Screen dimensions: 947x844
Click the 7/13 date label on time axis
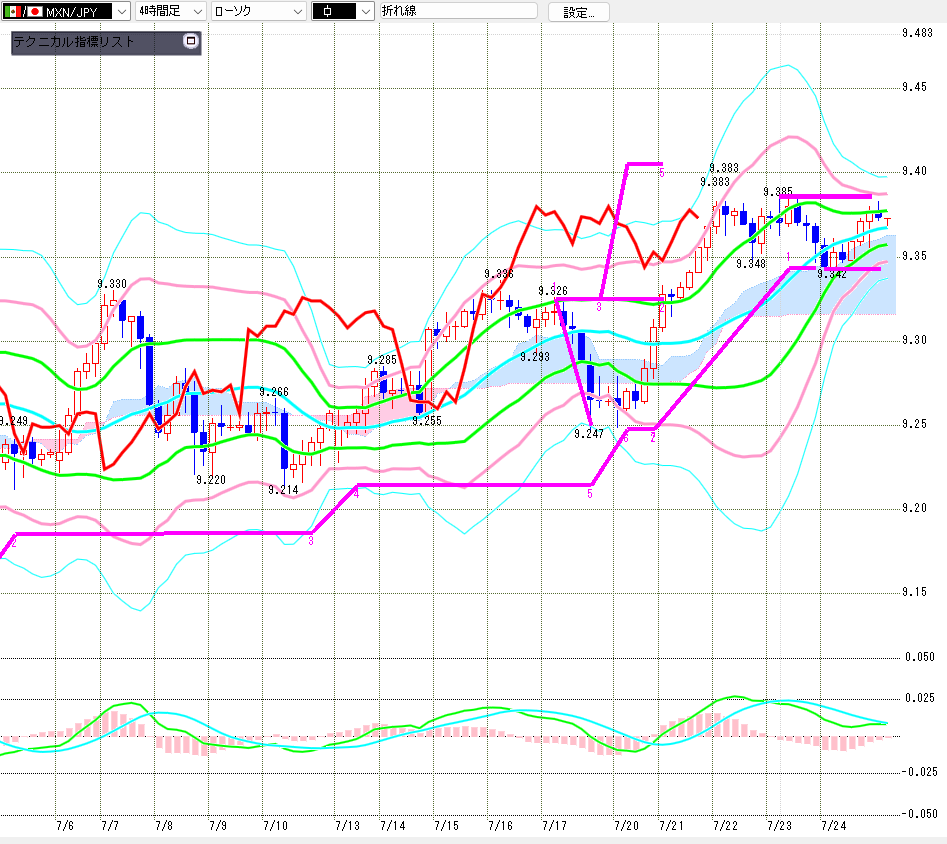(x=347, y=825)
